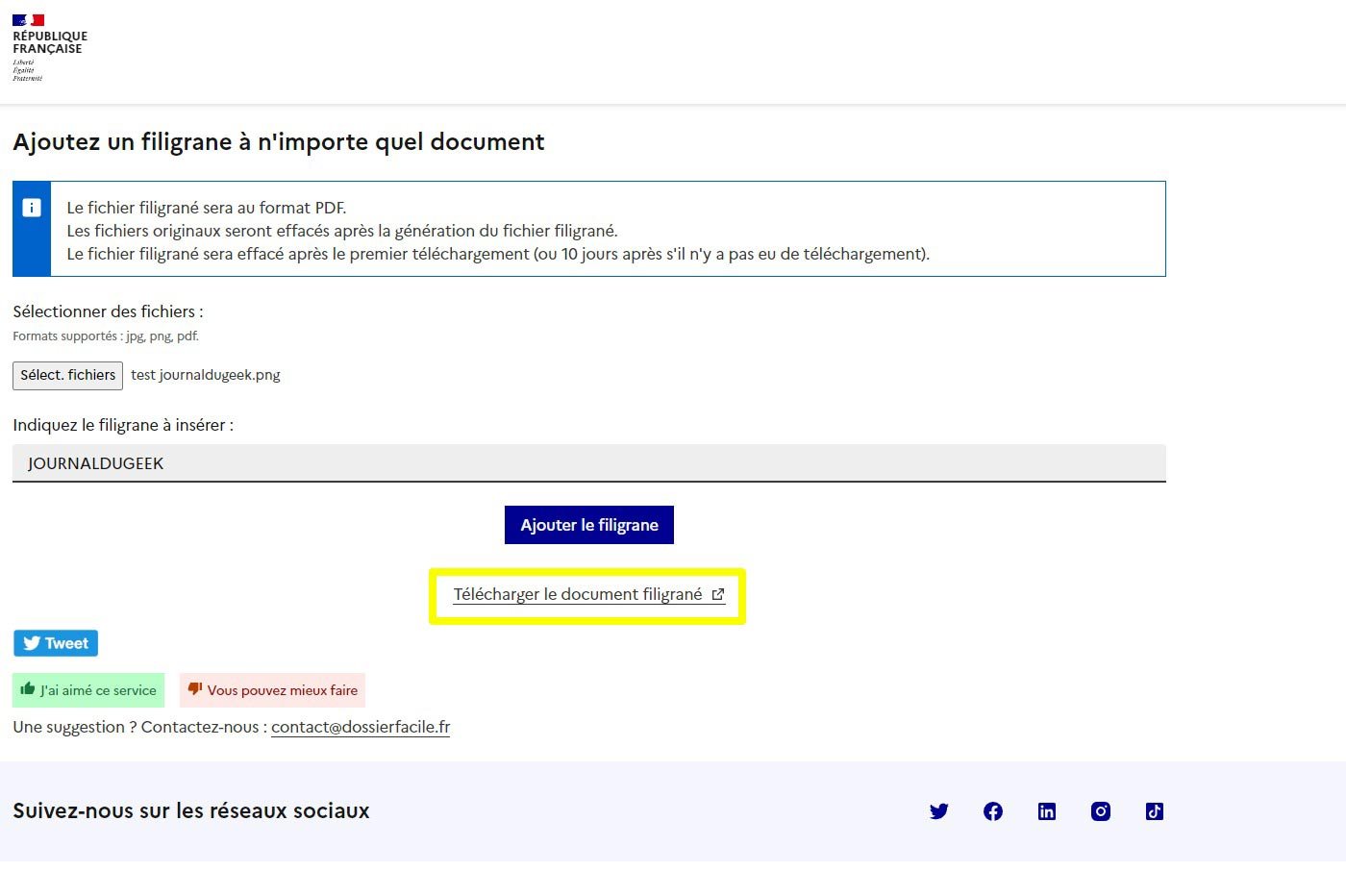Click the external link icon after Télécharger
1346x896 pixels.
[718, 594]
